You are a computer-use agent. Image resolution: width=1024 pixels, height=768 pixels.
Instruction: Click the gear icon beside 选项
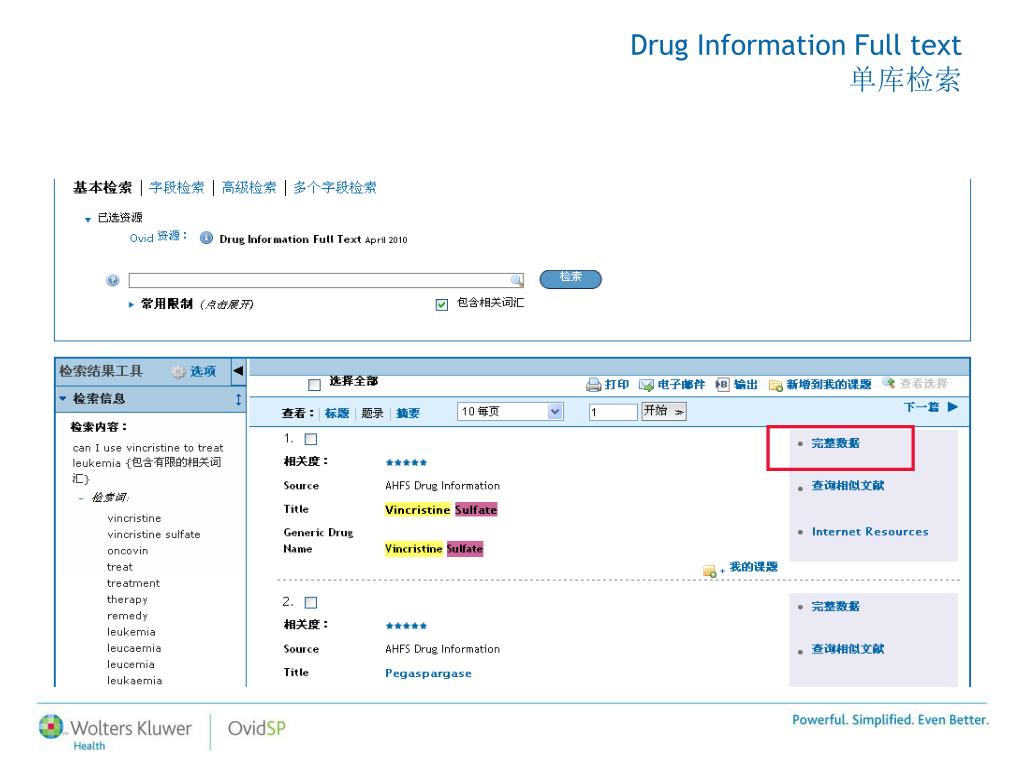(178, 372)
